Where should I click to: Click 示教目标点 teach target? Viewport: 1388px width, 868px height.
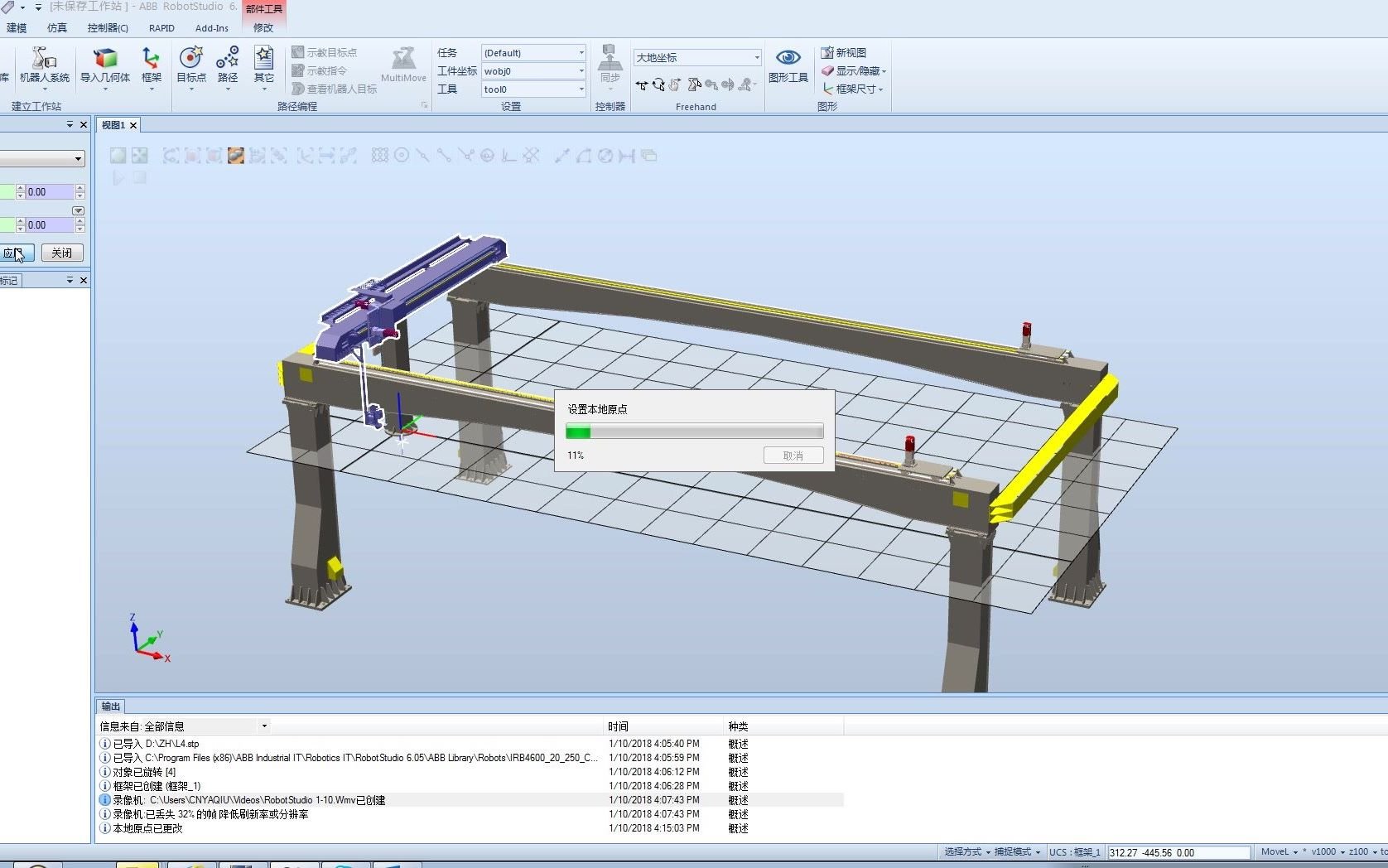324,52
